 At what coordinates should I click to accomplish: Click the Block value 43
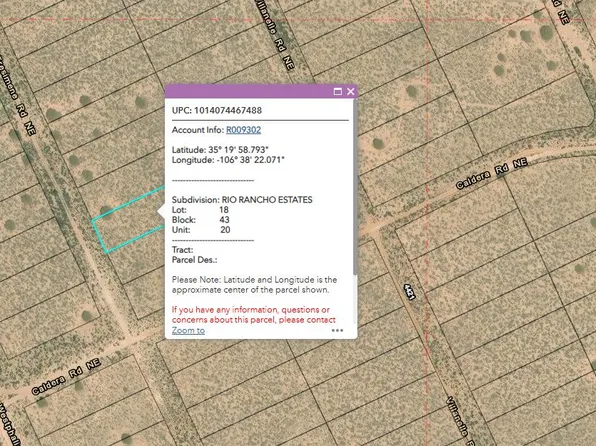click(224, 220)
